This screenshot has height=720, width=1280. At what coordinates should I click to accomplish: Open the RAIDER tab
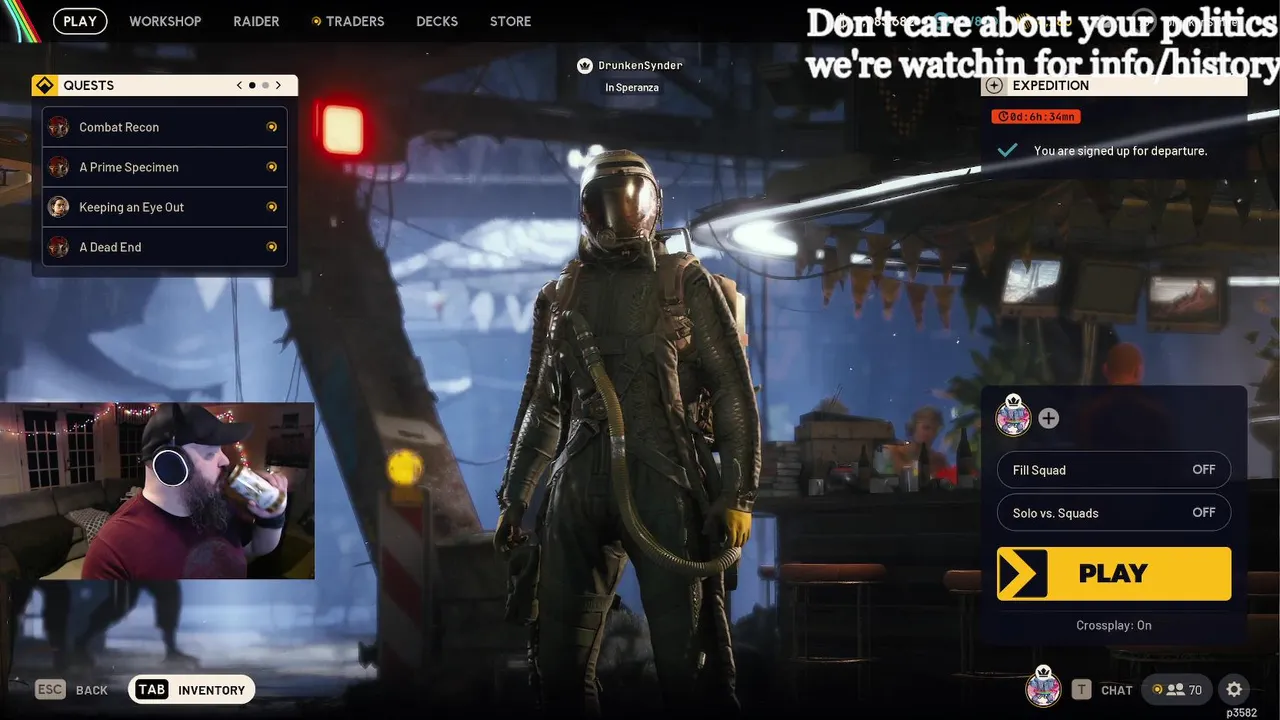tap(256, 21)
